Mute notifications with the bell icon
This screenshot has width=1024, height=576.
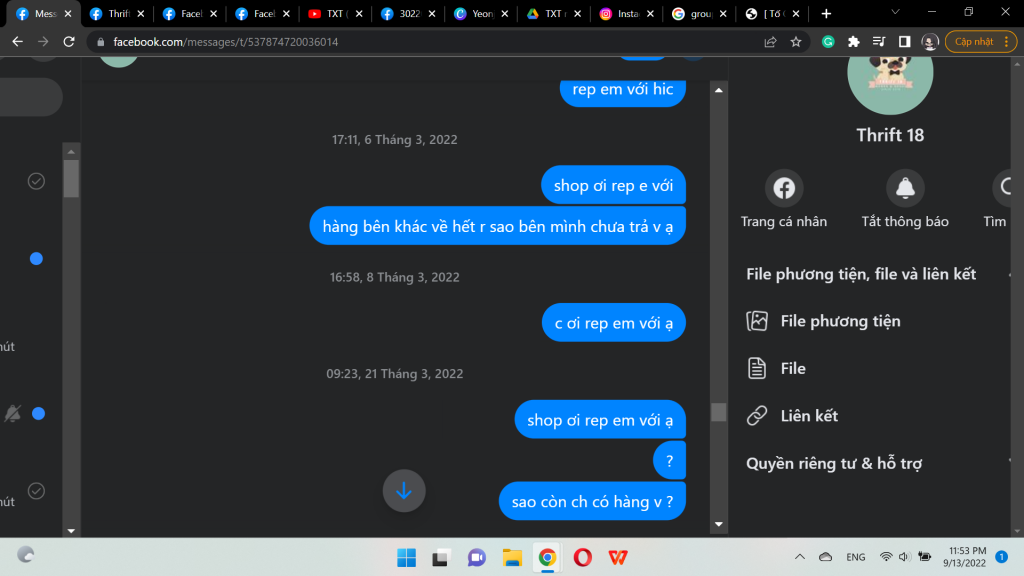tap(905, 188)
